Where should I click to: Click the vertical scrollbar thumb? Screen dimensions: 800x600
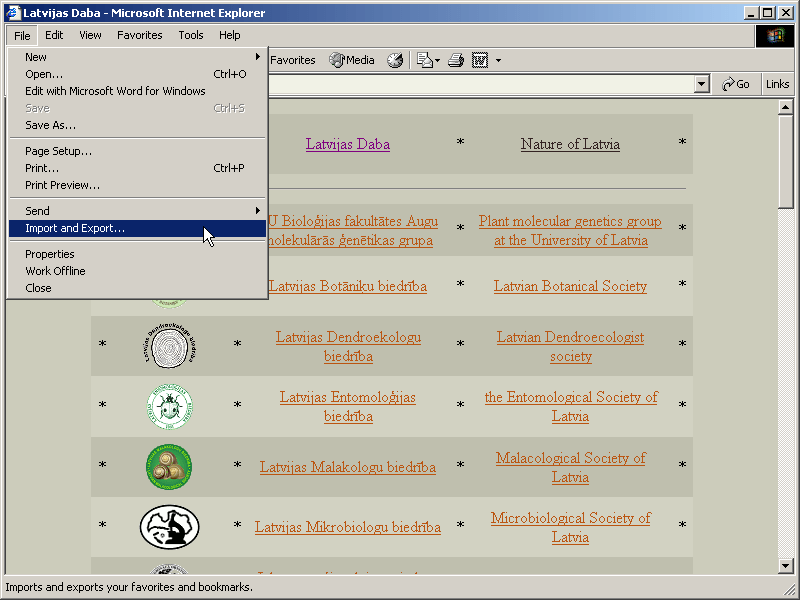(x=785, y=161)
